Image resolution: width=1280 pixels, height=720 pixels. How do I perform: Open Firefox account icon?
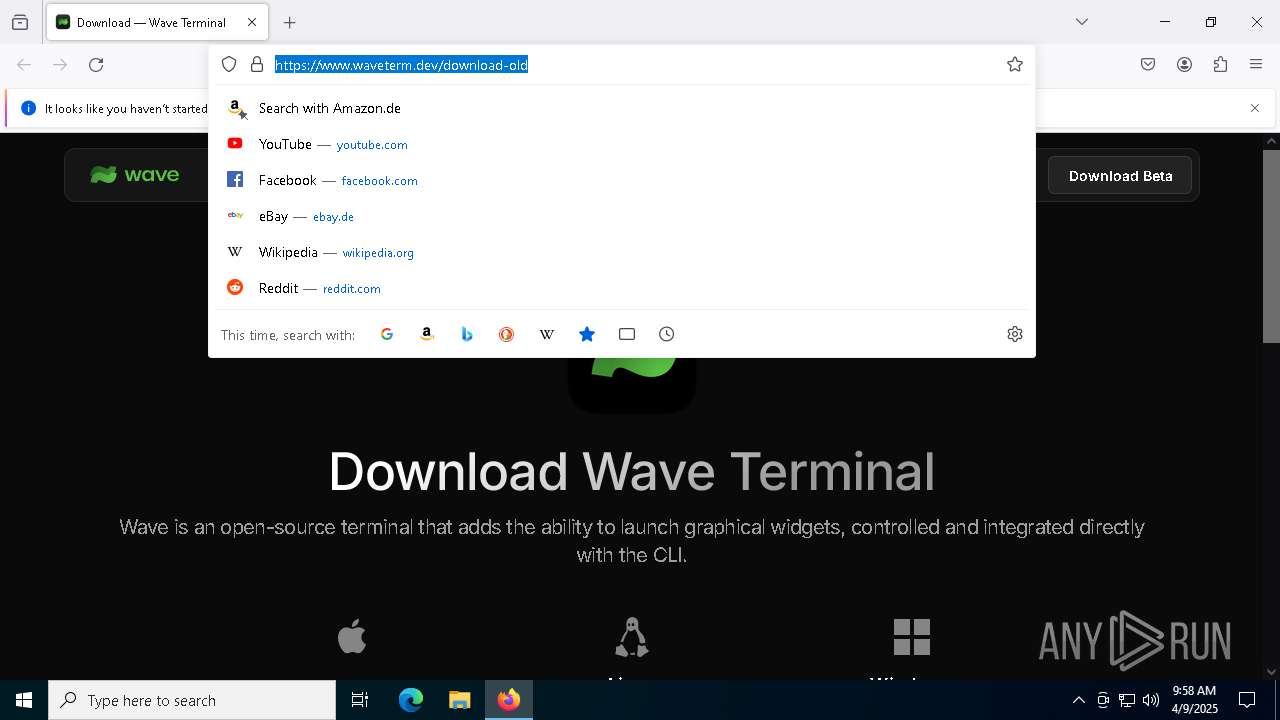[1184, 65]
